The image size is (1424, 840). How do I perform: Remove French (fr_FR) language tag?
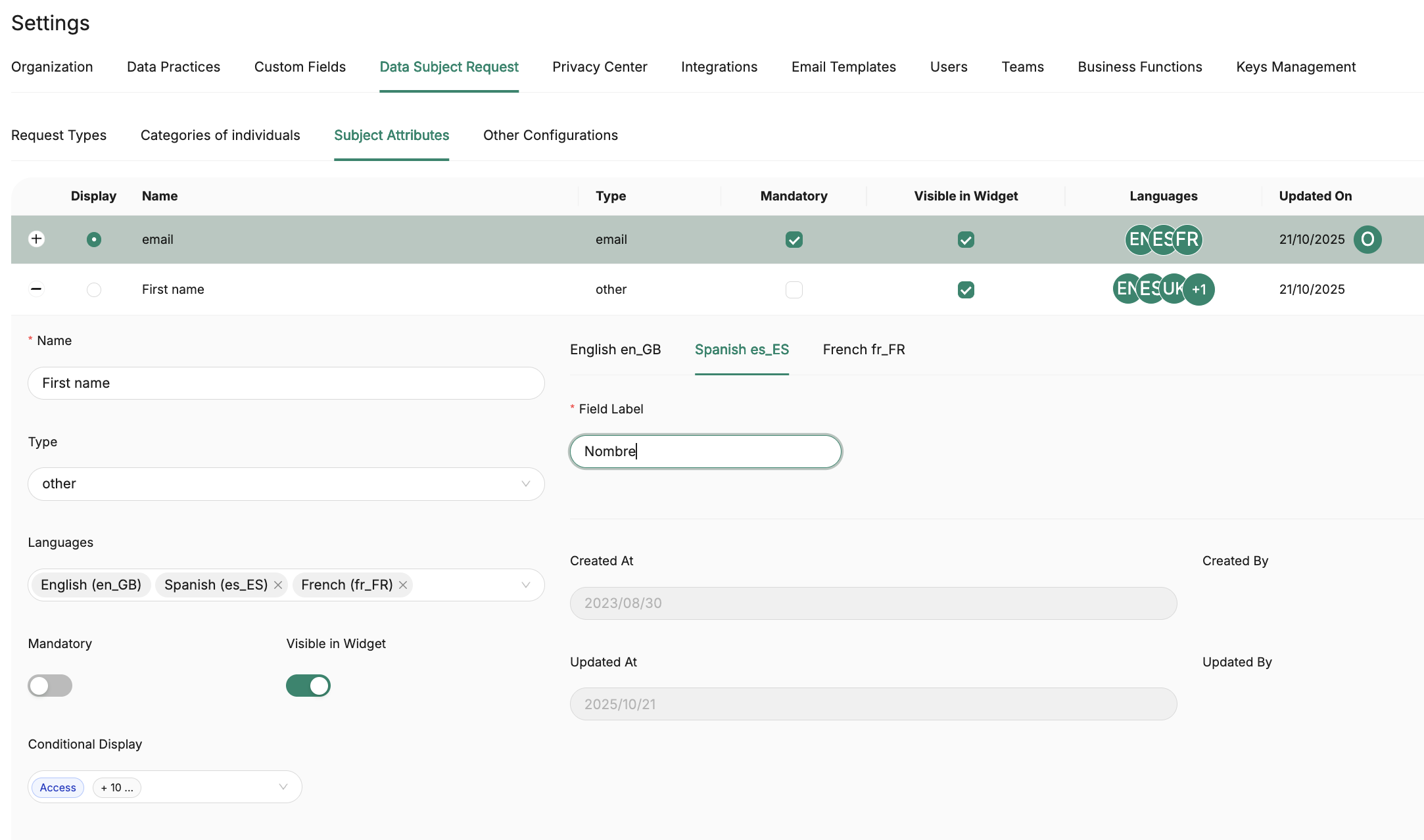(x=403, y=585)
